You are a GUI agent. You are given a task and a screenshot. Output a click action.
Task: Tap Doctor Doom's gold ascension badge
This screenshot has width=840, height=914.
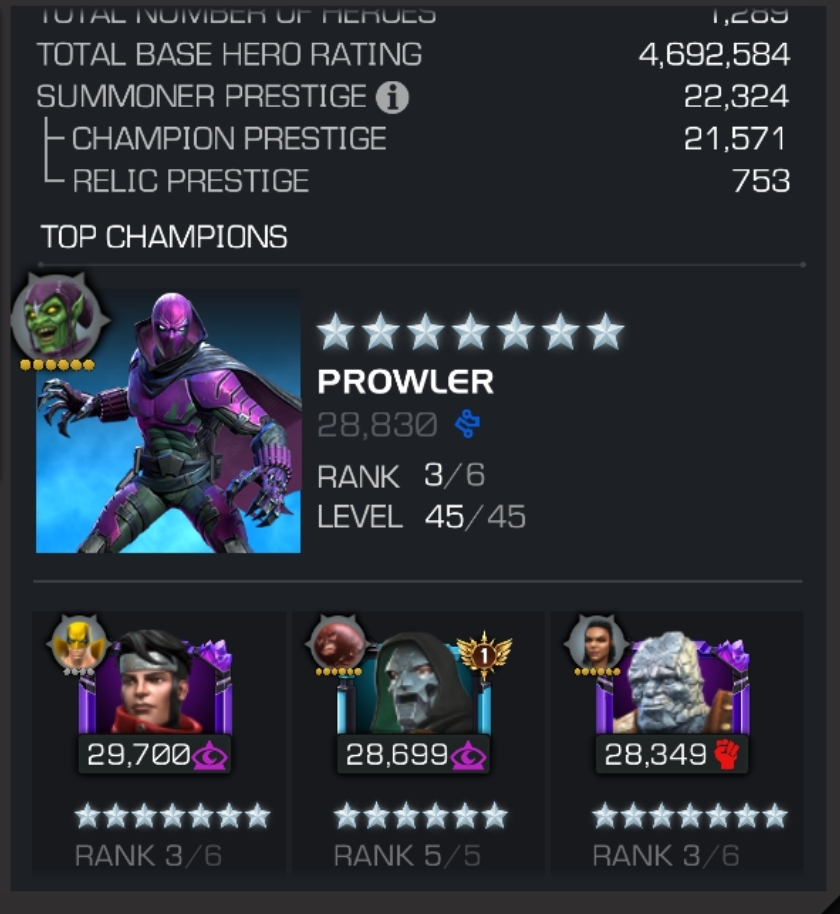[x=484, y=655]
